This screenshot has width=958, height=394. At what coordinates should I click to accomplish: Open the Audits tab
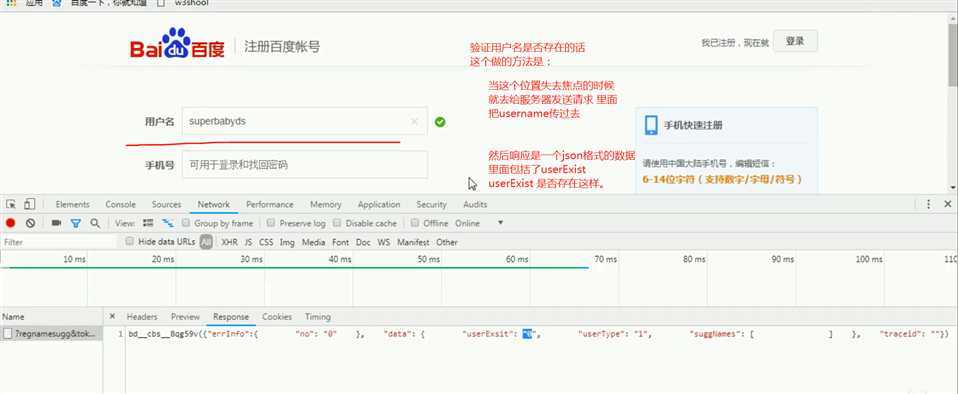475,204
